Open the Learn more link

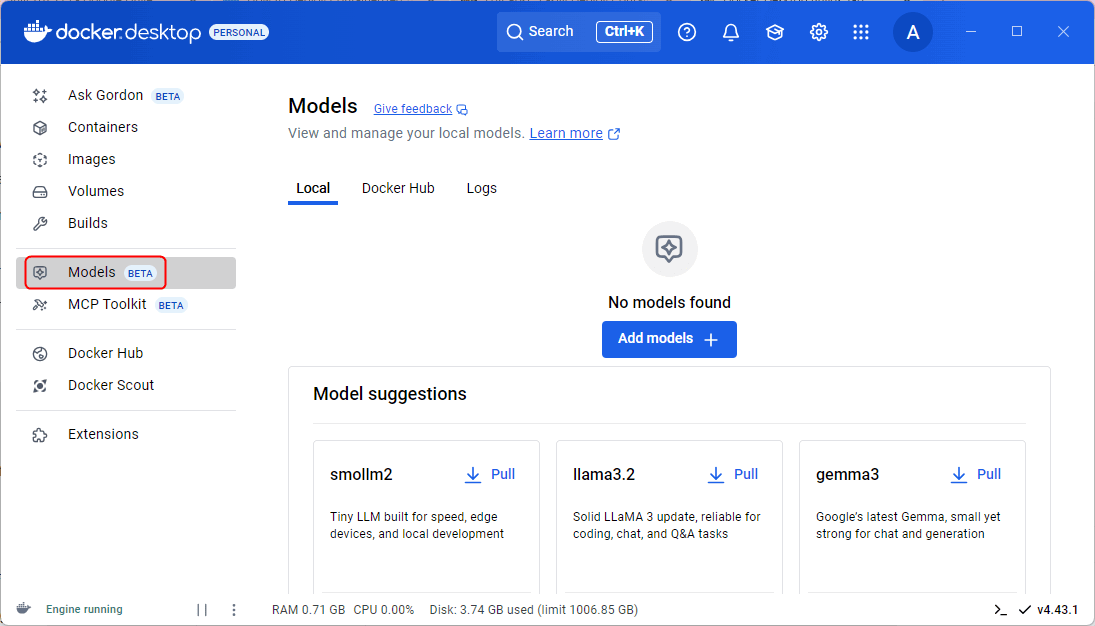[566, 133]
